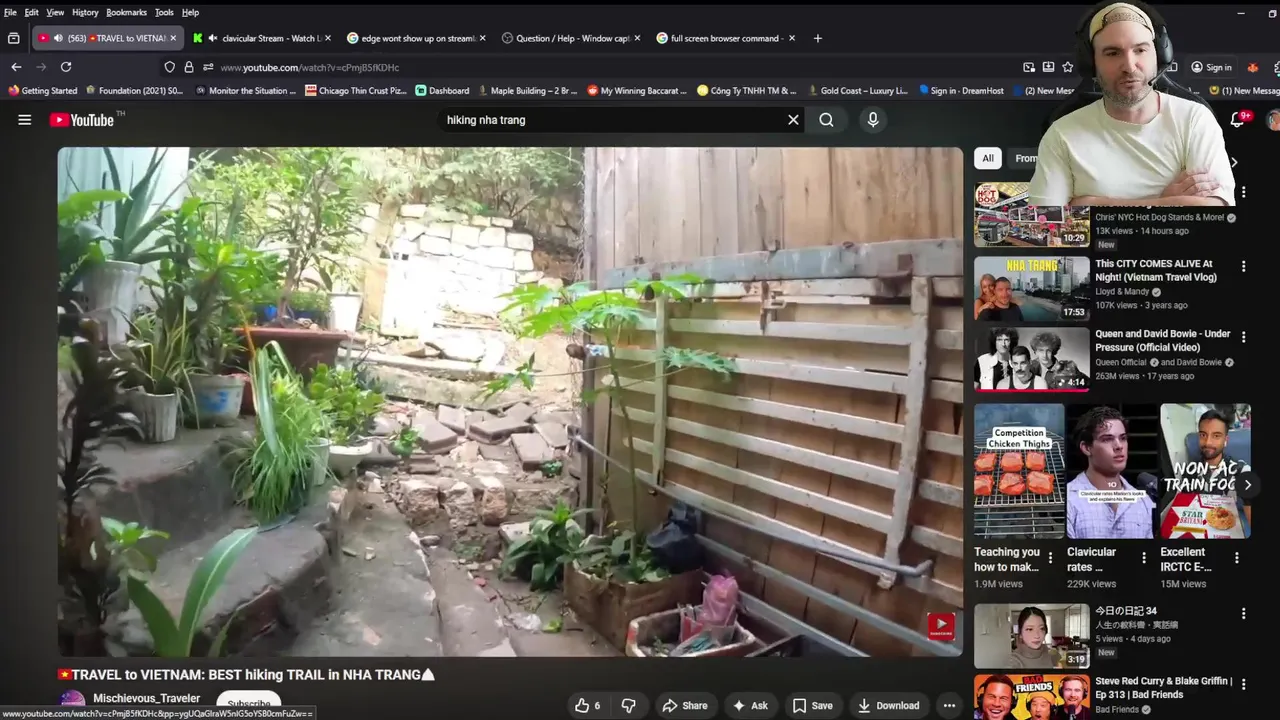Open the Edit menu
Screen dimensions: 1280x720
coord(32,12)
